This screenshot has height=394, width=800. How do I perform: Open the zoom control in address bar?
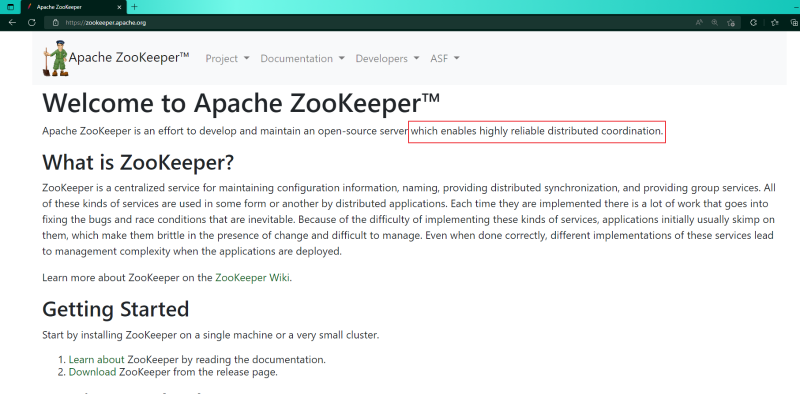click(715, 22)
